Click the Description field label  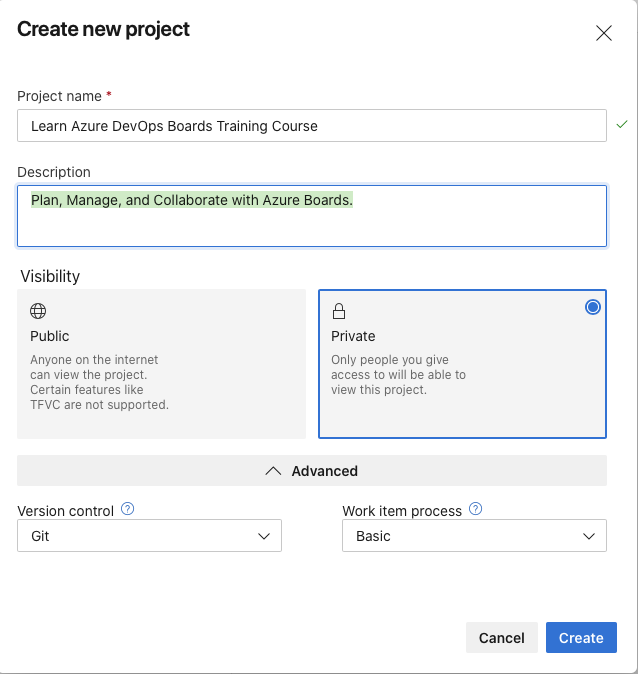[x=54, y=172]
